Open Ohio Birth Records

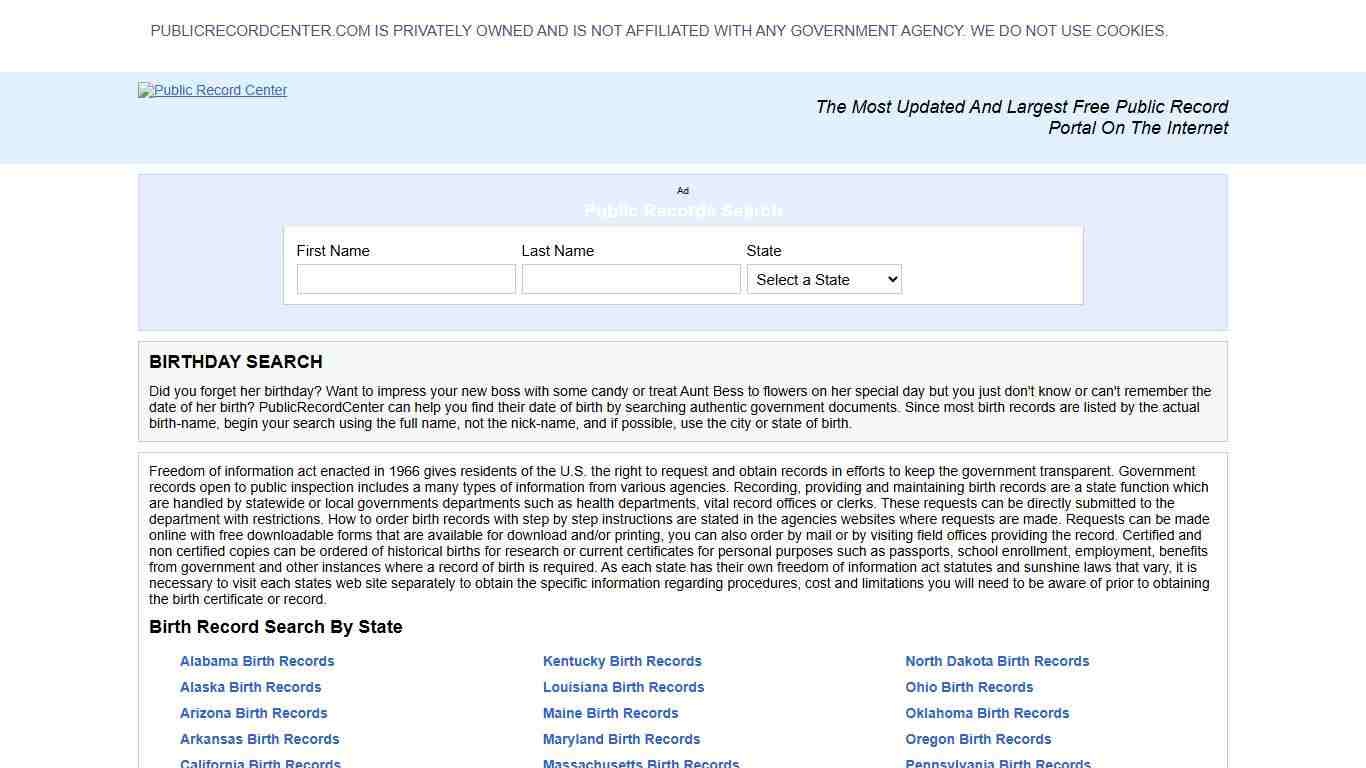tap(969, 687)
